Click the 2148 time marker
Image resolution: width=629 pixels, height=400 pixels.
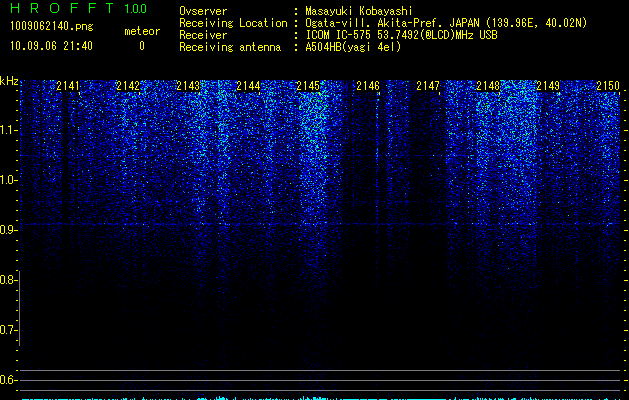coord(488,86)
